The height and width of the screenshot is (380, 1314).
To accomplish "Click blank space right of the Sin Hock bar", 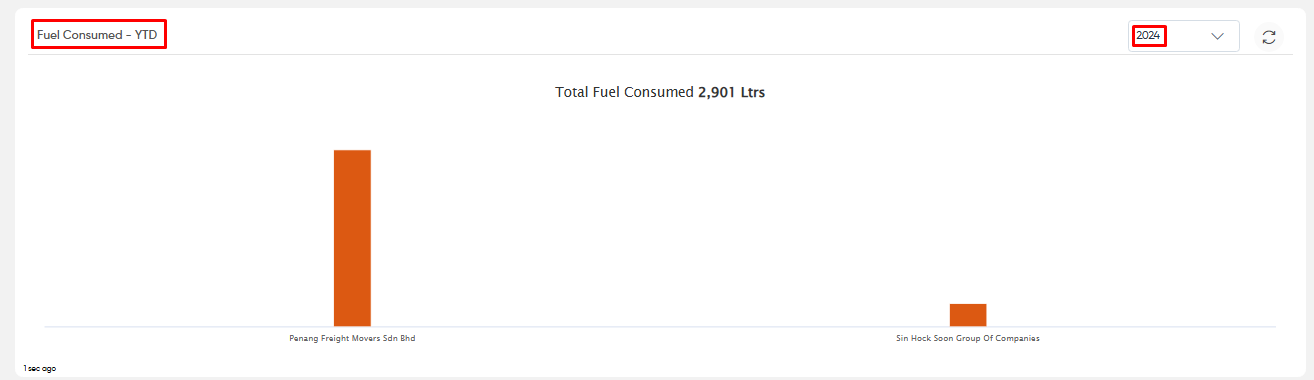I will coord(1130,230).
